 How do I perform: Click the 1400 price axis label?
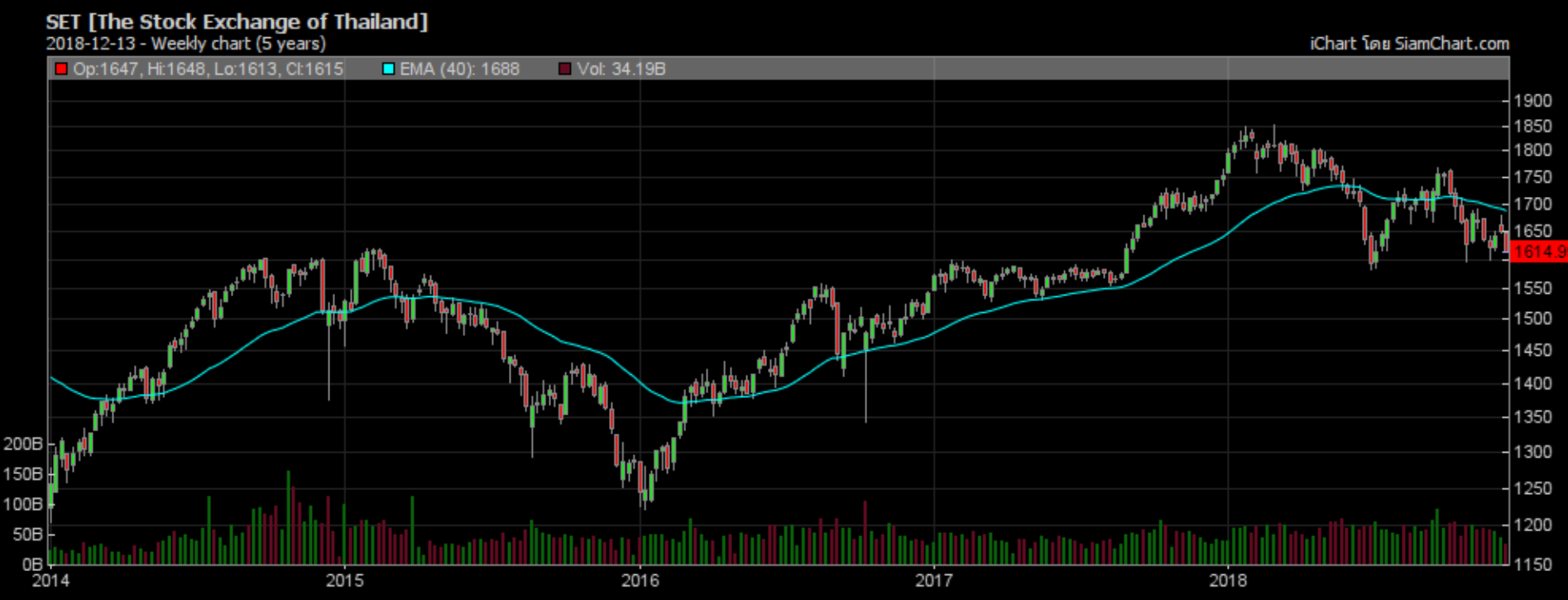pos(1532,384)
